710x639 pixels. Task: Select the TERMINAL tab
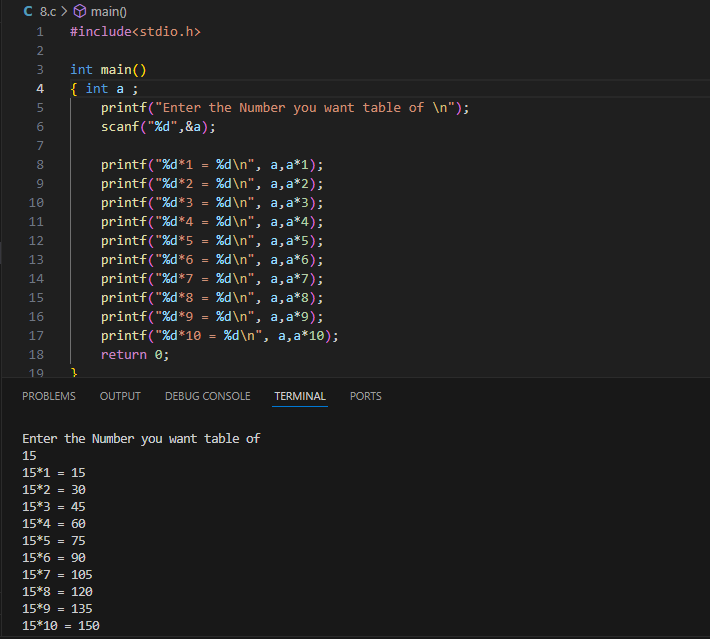(300, 396)
